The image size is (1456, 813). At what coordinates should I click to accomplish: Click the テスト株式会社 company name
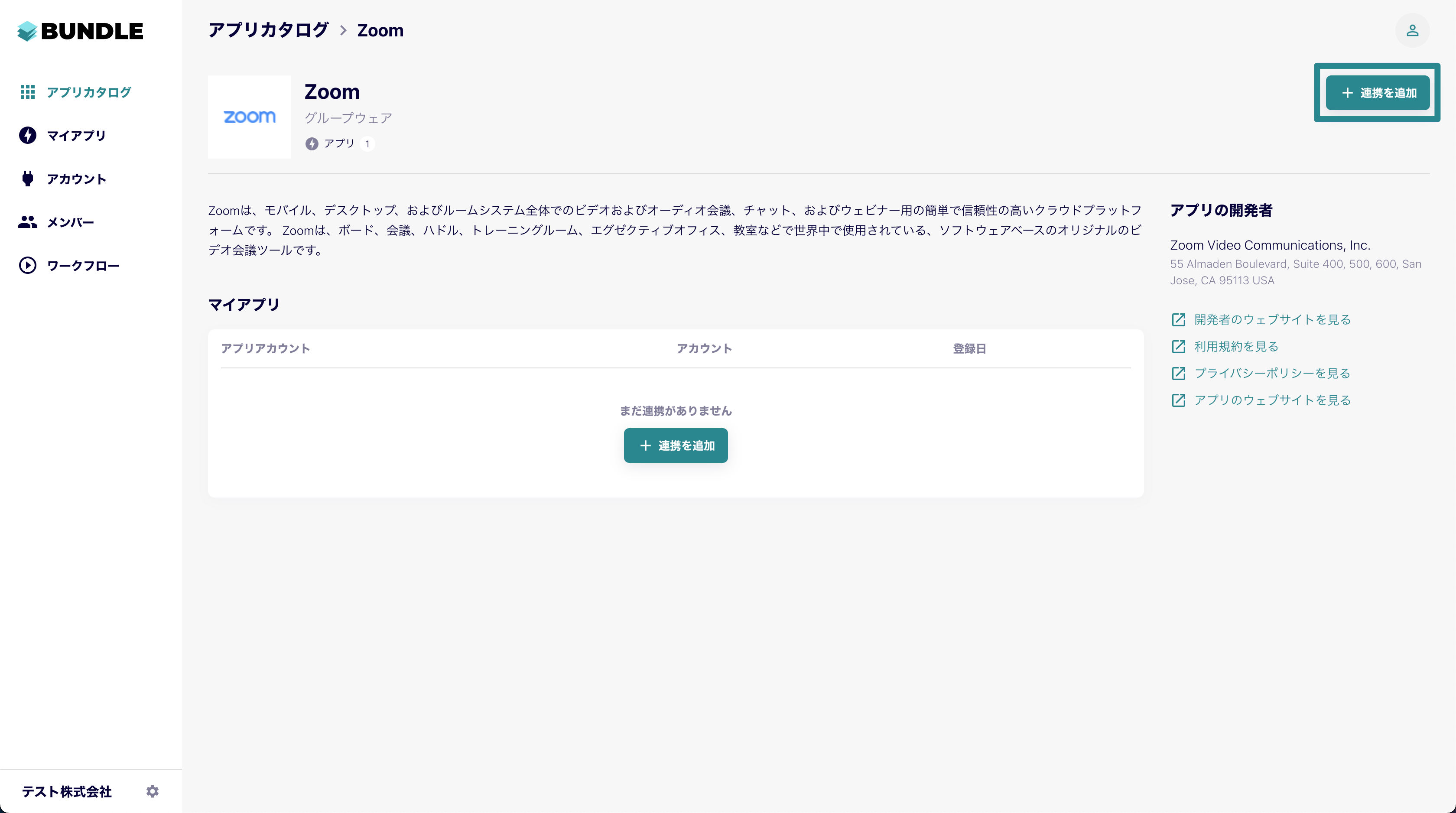pyautogui.click(x=67, y=791)
